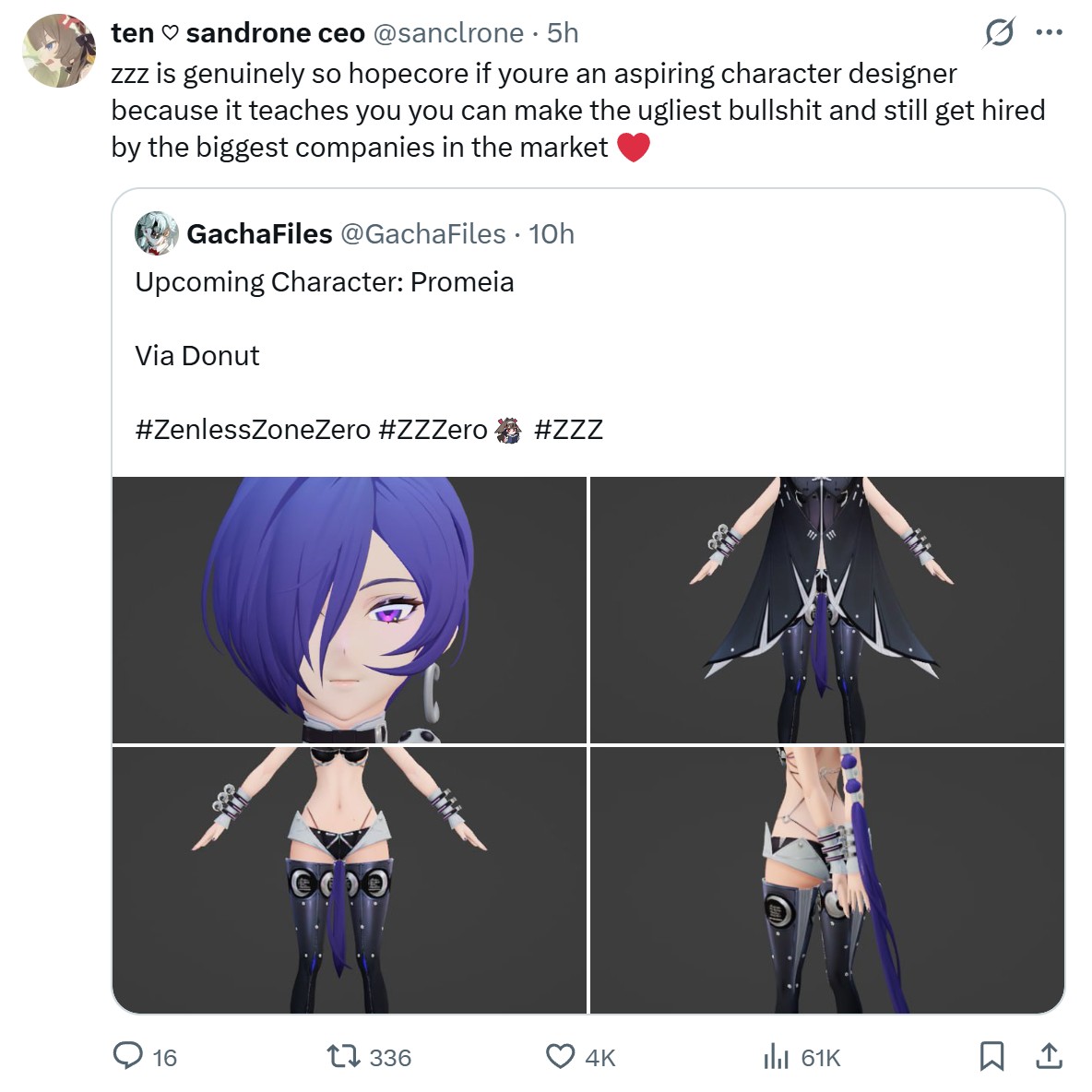
Task: Follow the #ZZZero hashtag
Action: coord(433,430)
